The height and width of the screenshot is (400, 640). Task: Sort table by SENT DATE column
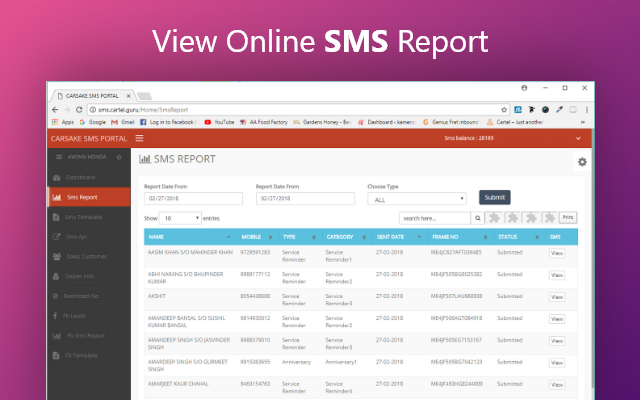click(x=399, y=237)
